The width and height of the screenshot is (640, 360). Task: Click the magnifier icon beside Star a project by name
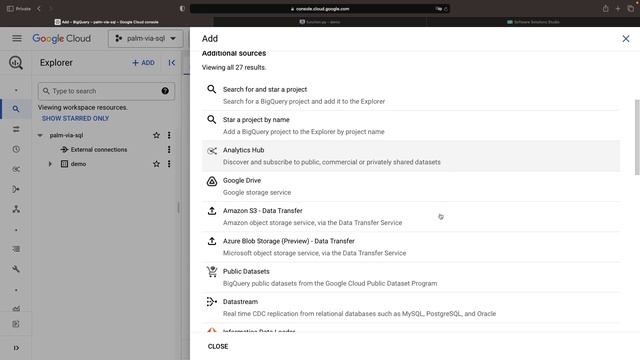[x=211, y=120]
